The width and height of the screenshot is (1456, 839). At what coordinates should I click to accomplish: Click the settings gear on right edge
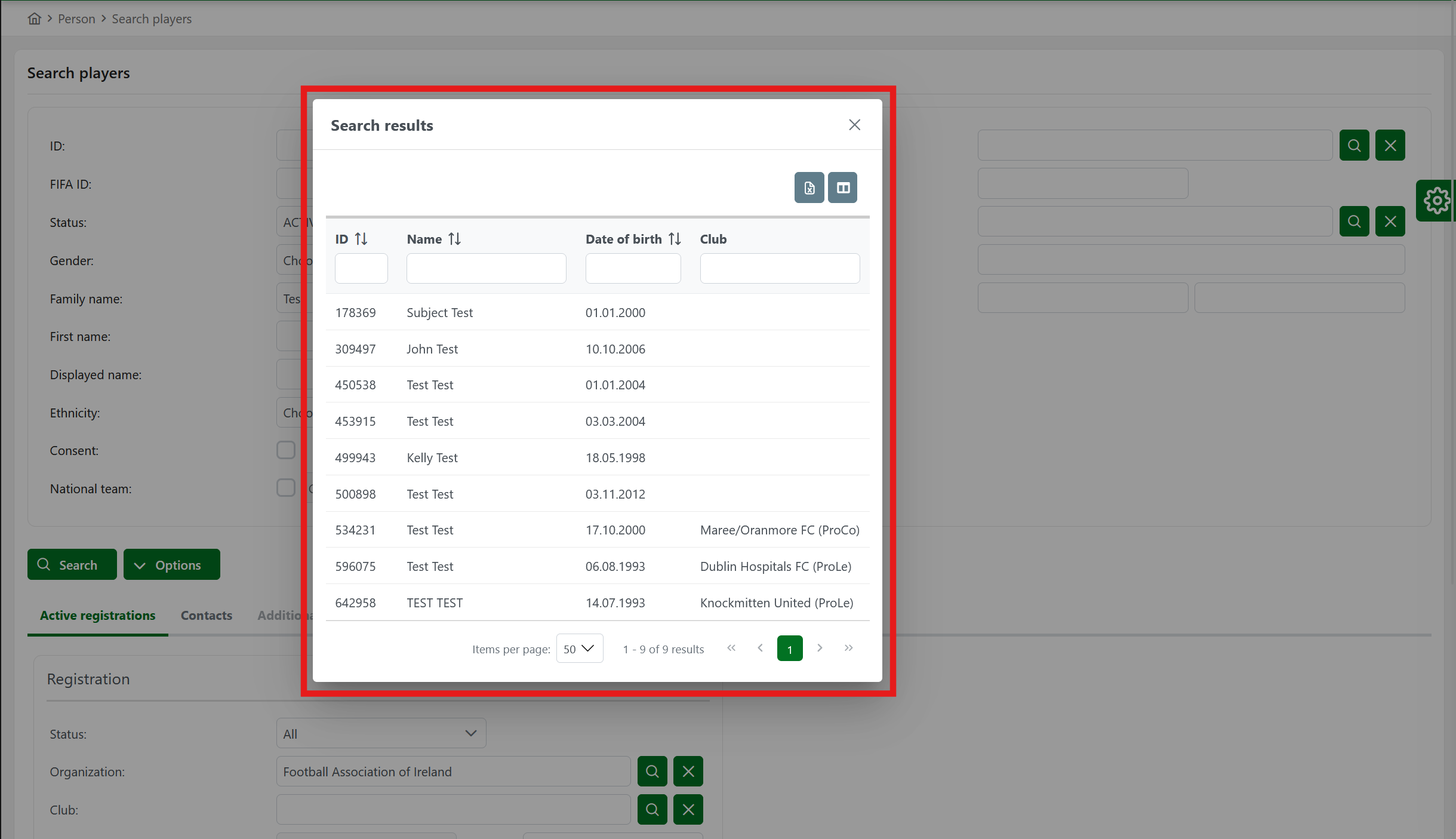[x=1436, y=201]
